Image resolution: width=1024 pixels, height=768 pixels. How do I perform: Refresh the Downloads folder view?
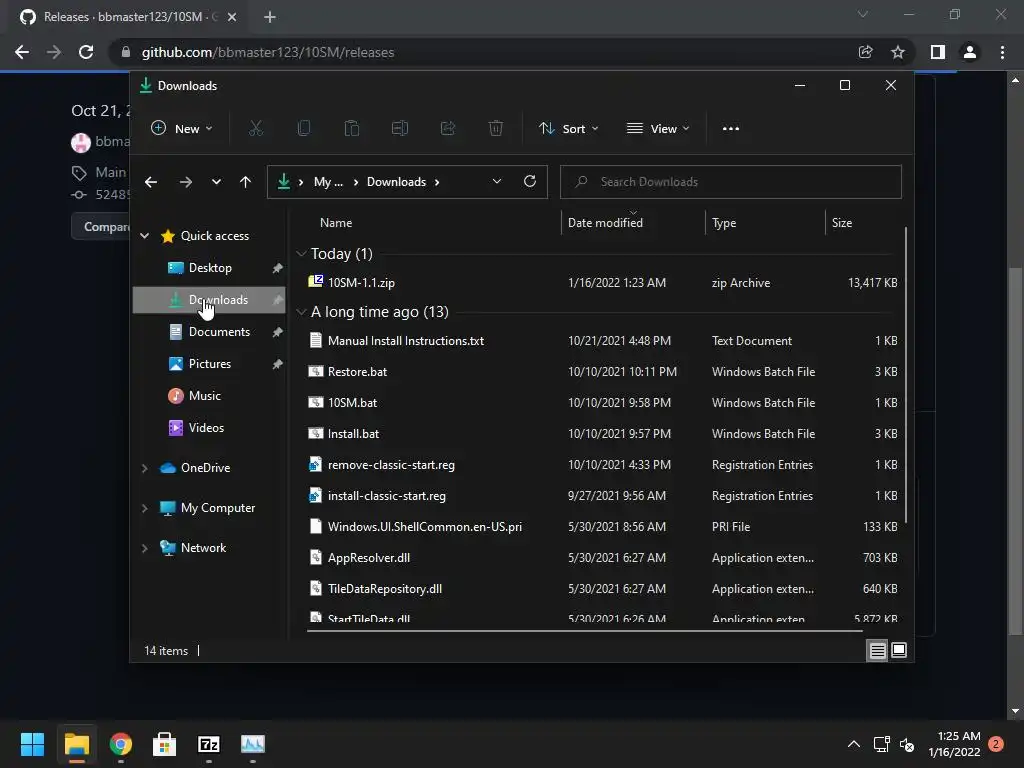(530, 182)
